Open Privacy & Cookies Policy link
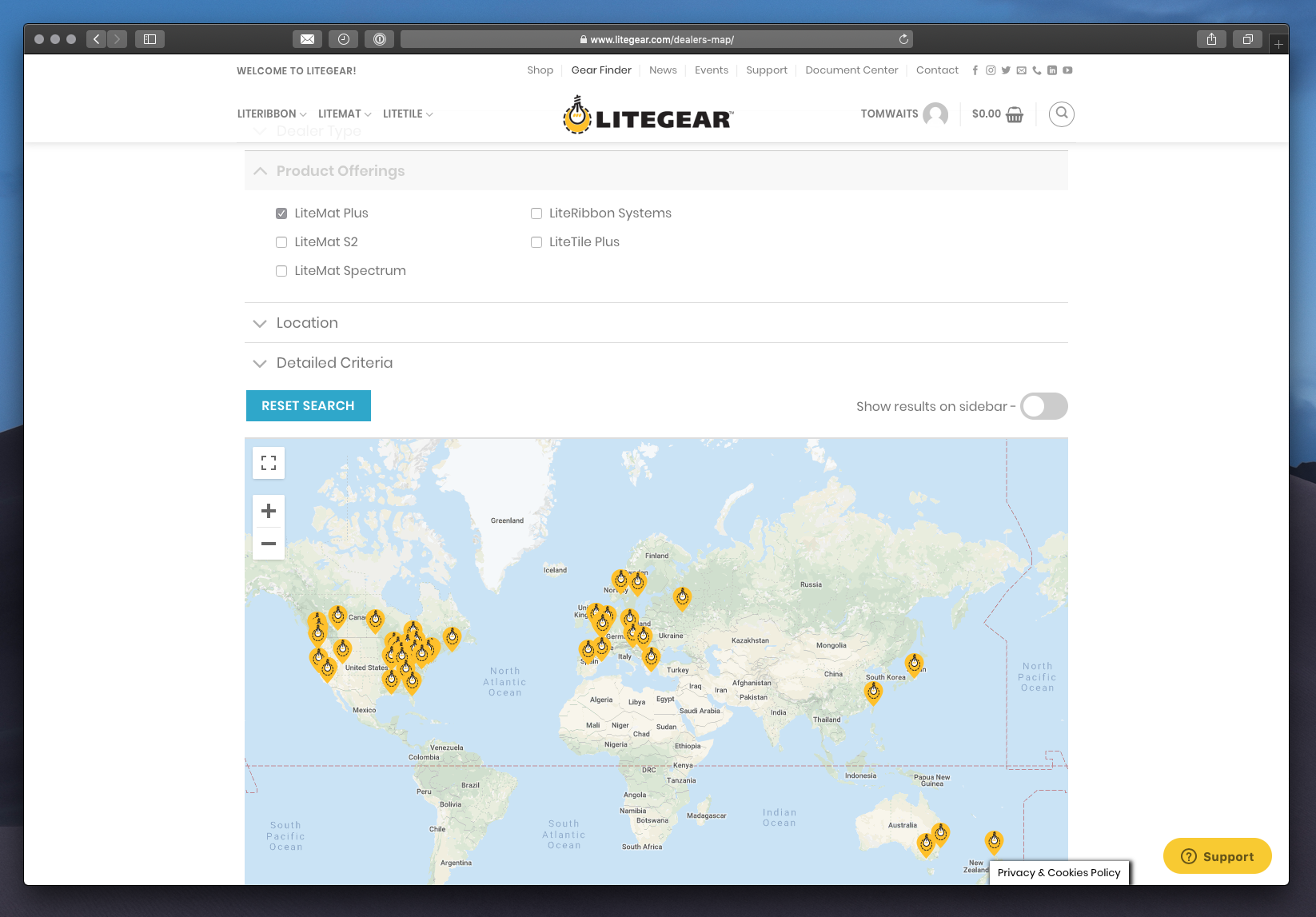Screen dimensions: 1316x917 (1059, 872)
